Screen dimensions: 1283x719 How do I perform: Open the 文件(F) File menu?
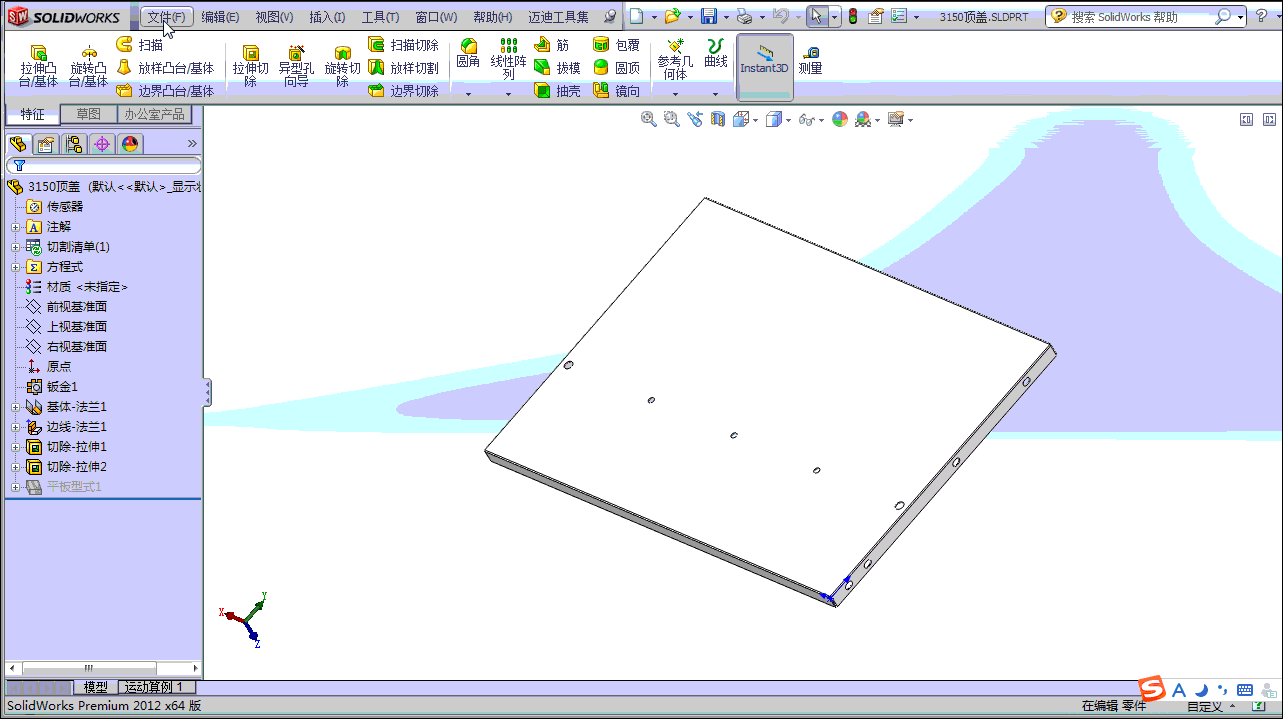coord(166,17)
